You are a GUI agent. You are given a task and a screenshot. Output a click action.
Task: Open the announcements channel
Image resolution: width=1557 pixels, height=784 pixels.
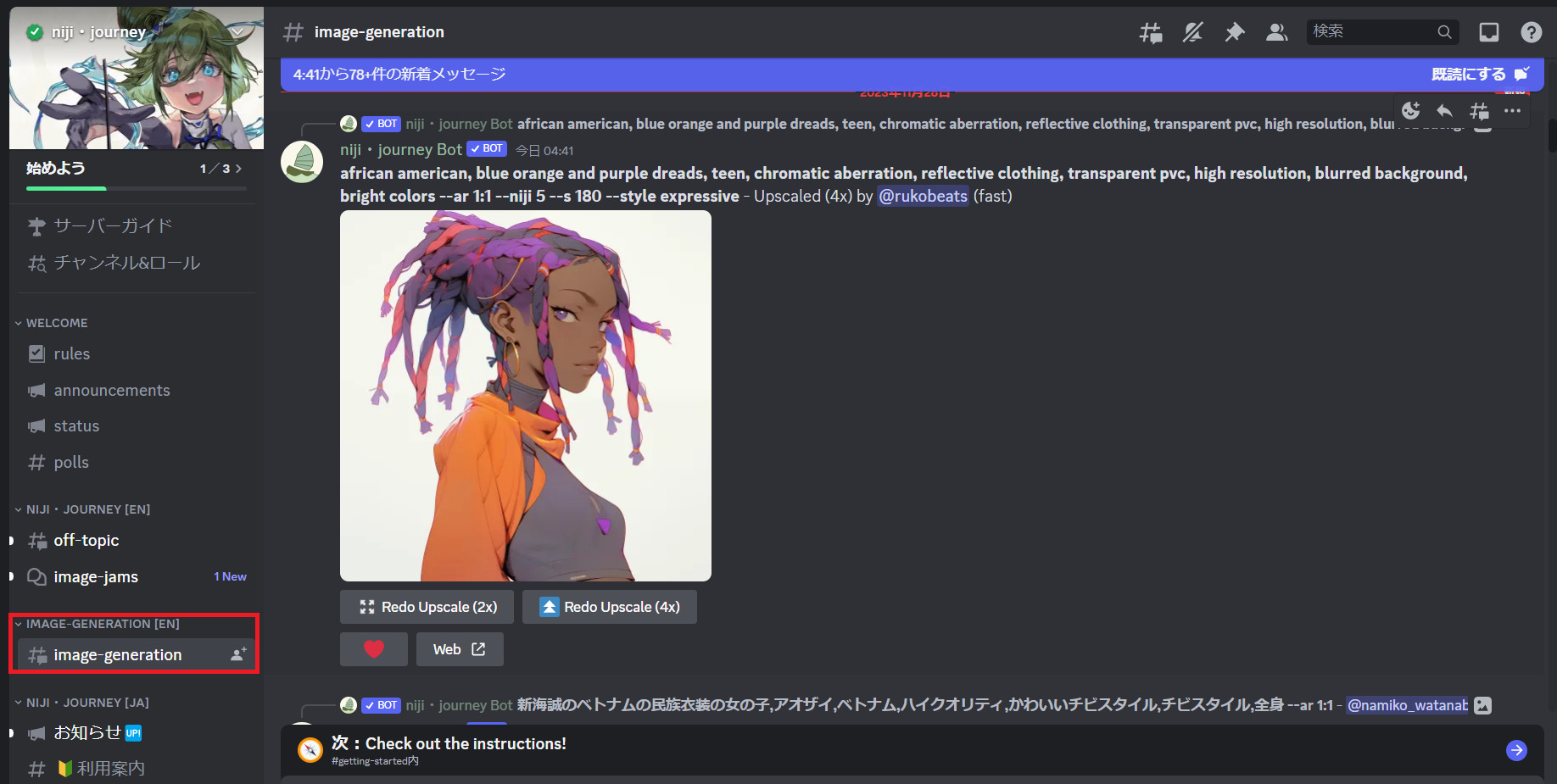[x=112, y=391]
